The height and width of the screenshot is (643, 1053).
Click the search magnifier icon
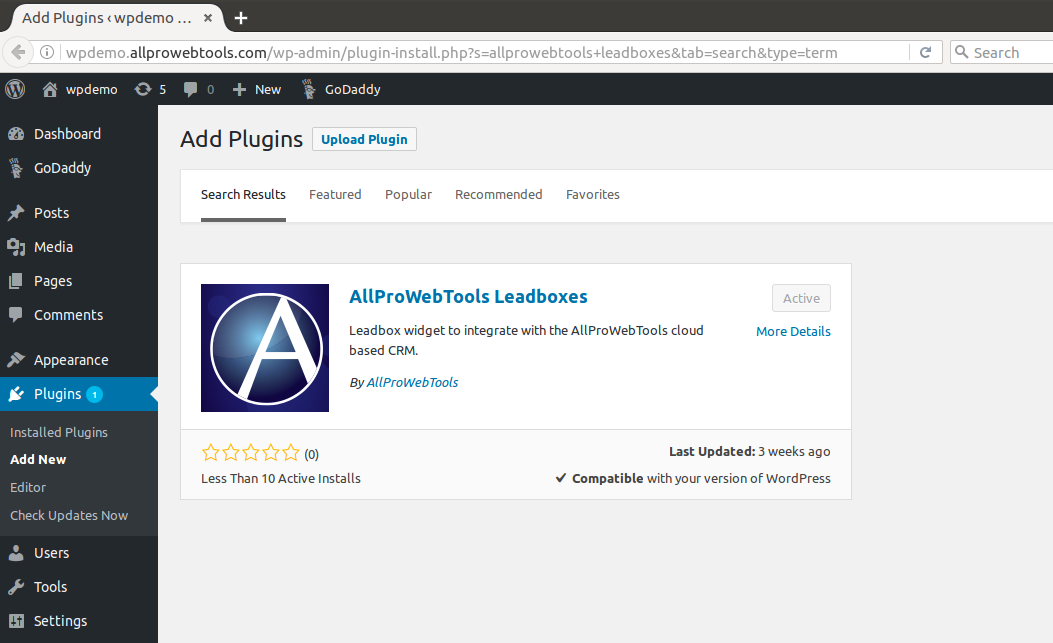point(962,52)
